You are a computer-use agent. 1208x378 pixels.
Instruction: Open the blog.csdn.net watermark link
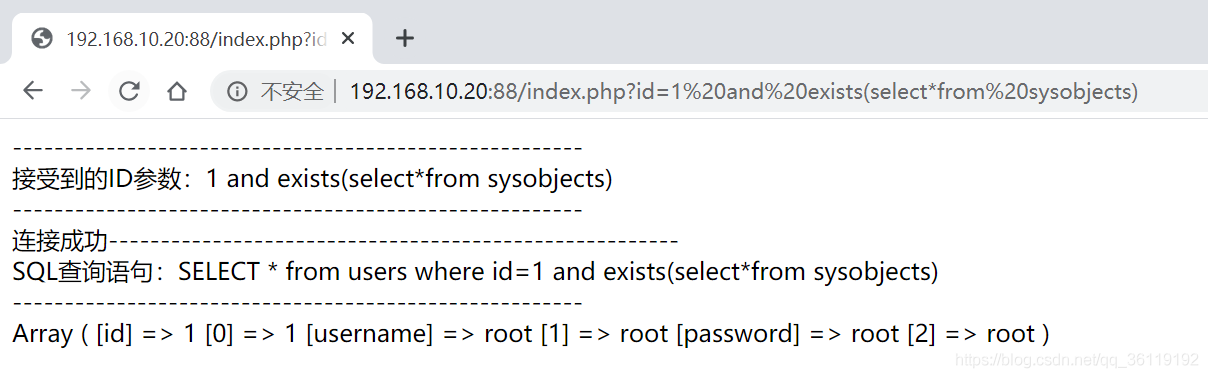1077,360
